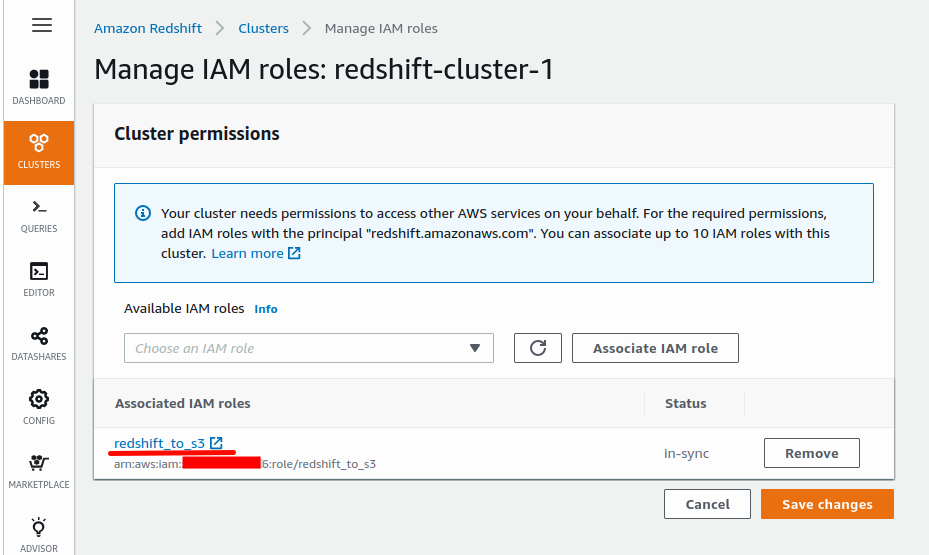The width and height of the screenshot is (929, 555).
Task: Click the role ARN text
Action: (245, 464)
